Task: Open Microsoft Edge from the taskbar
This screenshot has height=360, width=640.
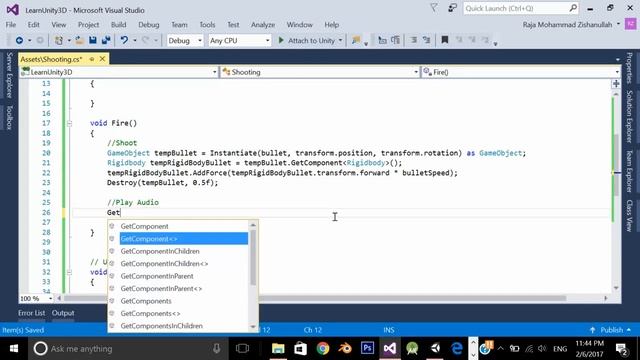Action: pos(457,348)
